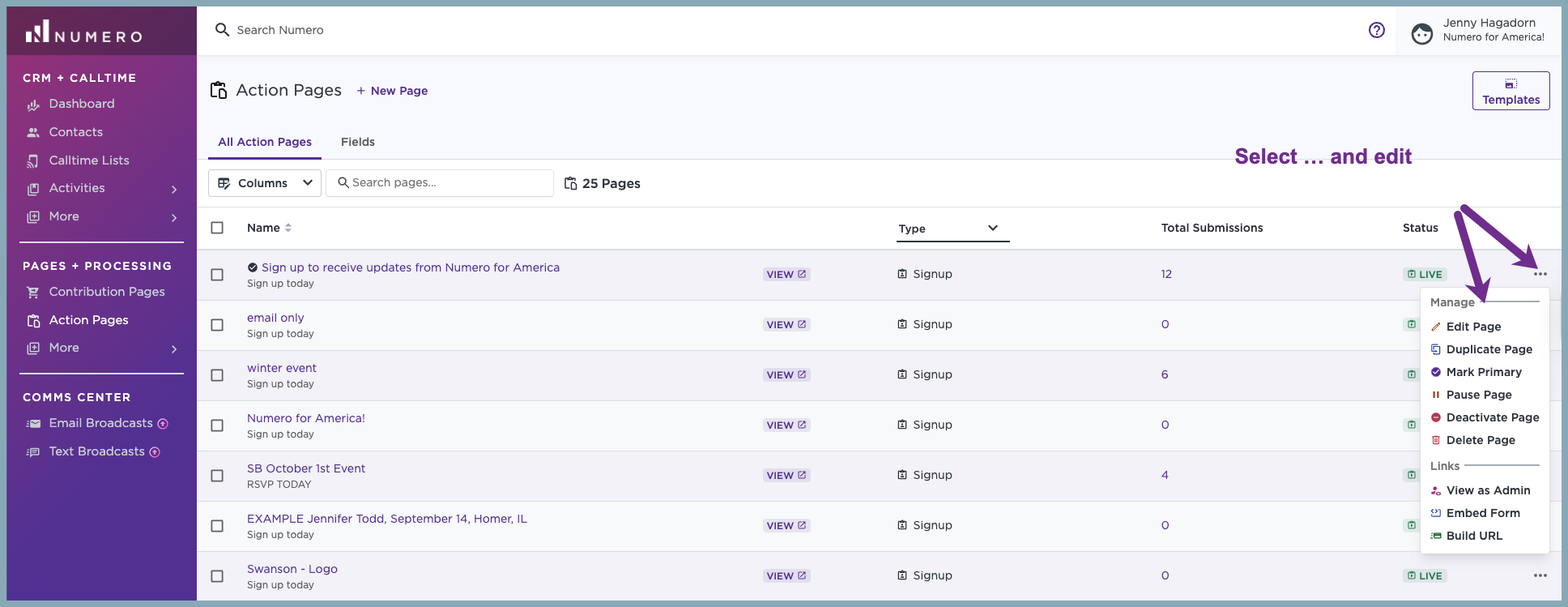Toggle the select-all checkbox in header
The image size is (1568, 607).
(217, 228)
